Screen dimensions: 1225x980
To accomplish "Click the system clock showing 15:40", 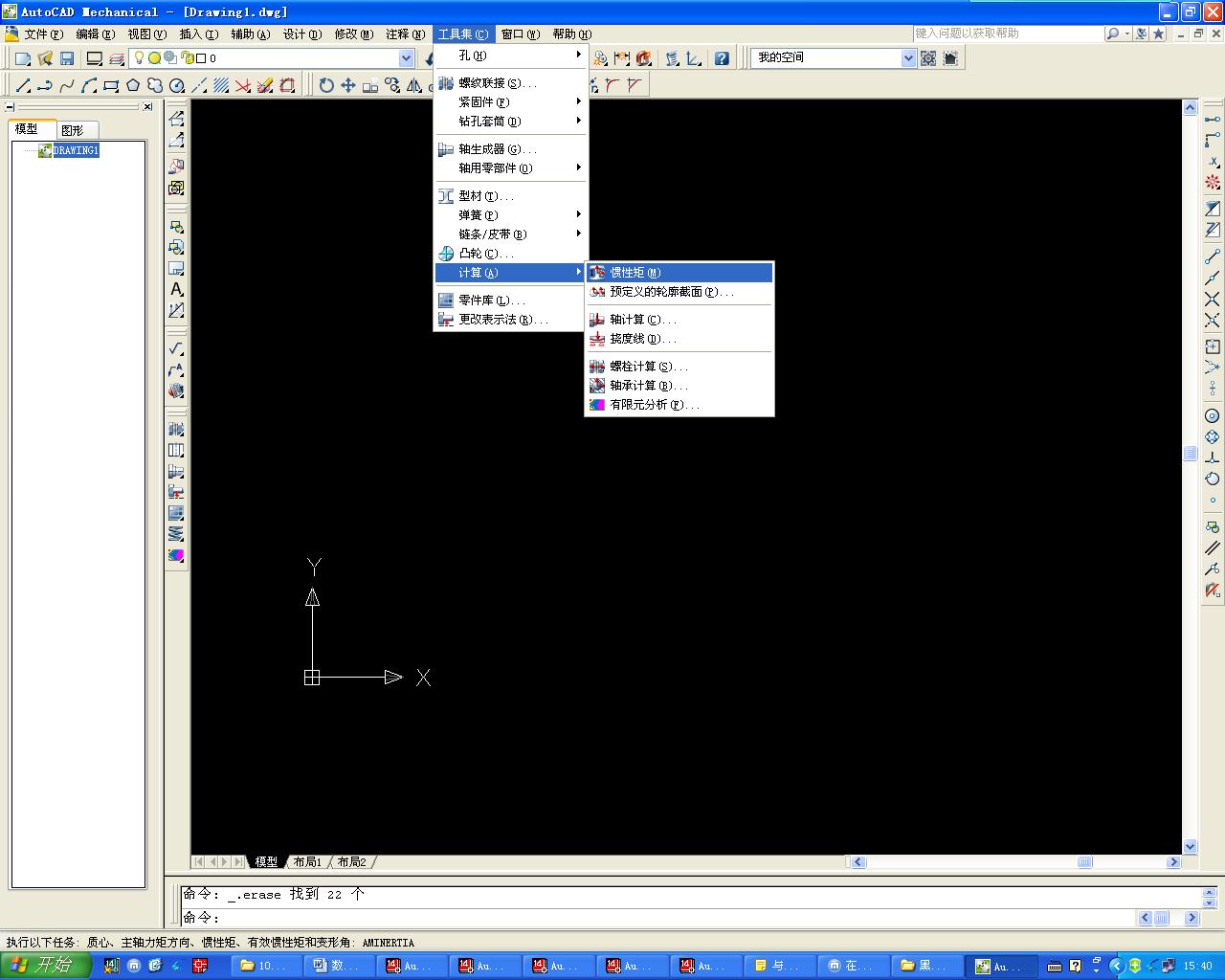I will click(x=1197, y=967).
